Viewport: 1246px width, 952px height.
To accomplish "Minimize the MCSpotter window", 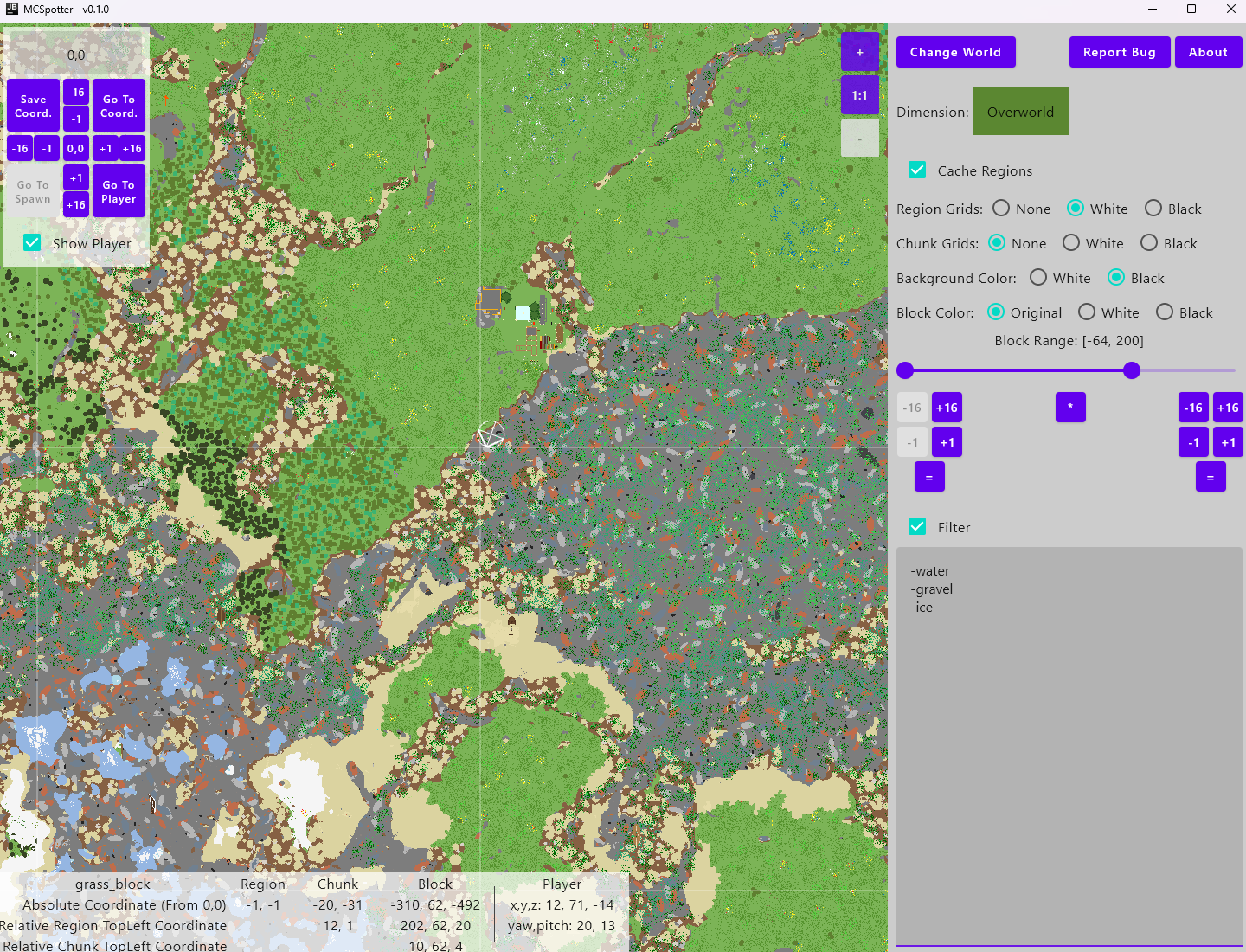I will pos(1153,9).
